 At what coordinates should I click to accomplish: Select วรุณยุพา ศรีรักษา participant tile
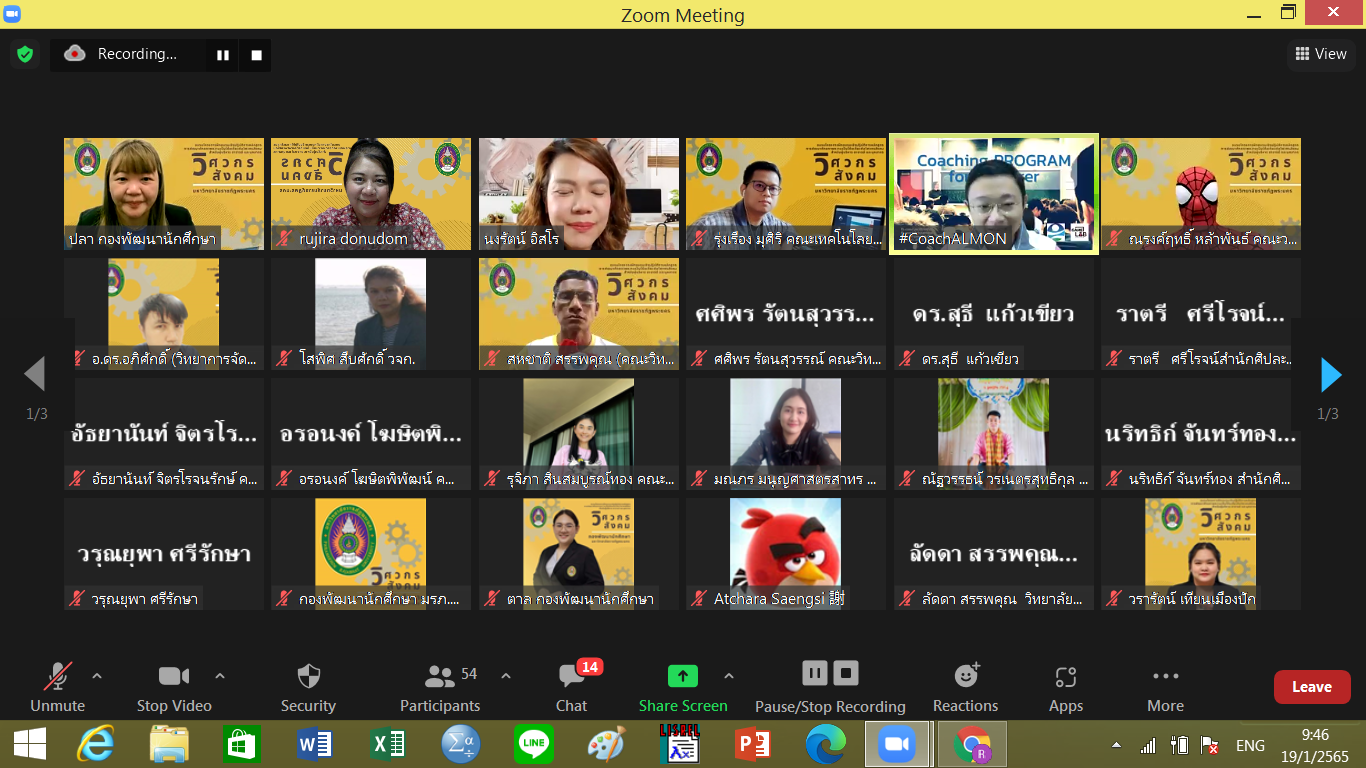coord(164,554)
